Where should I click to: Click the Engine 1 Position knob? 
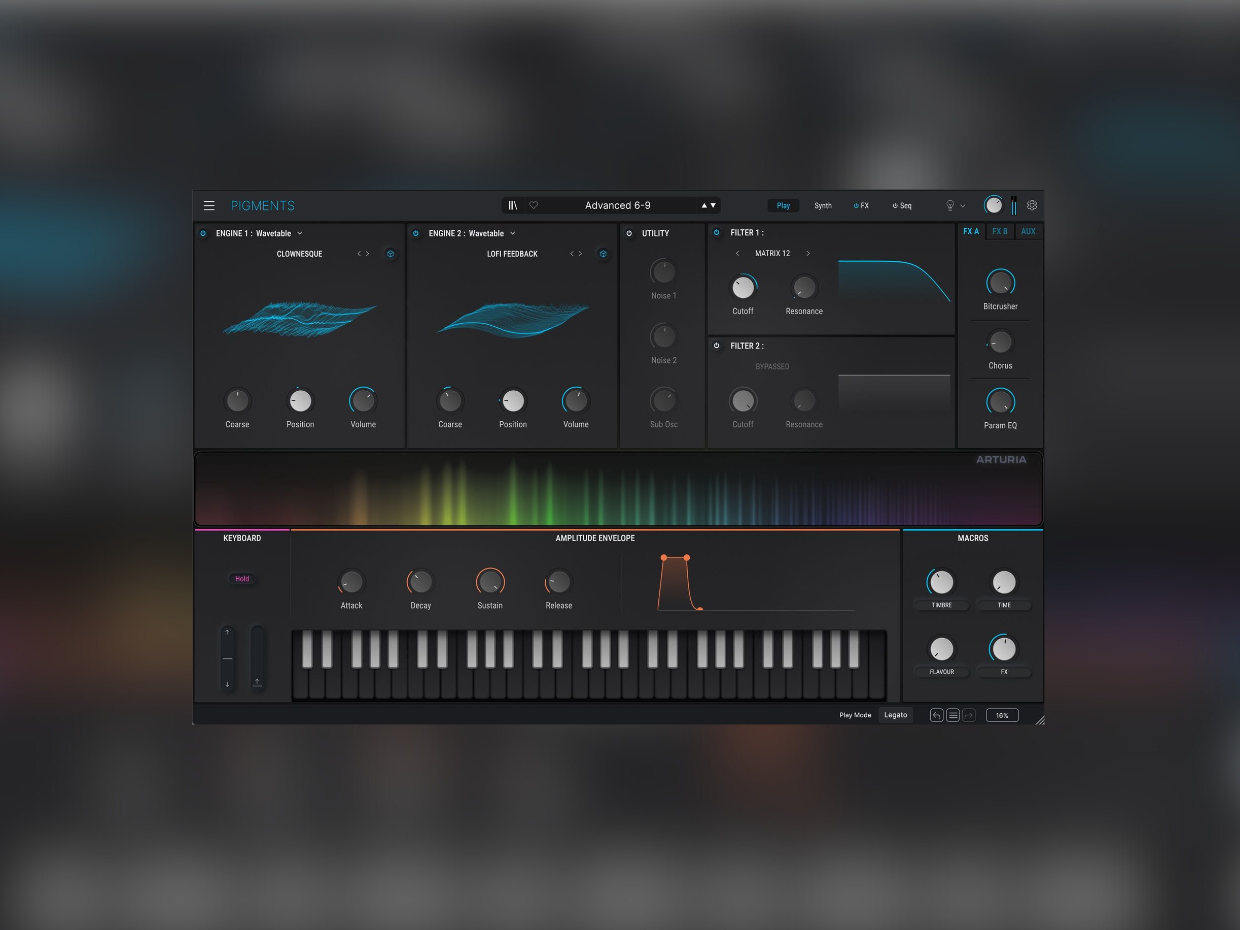coord(300,401)
